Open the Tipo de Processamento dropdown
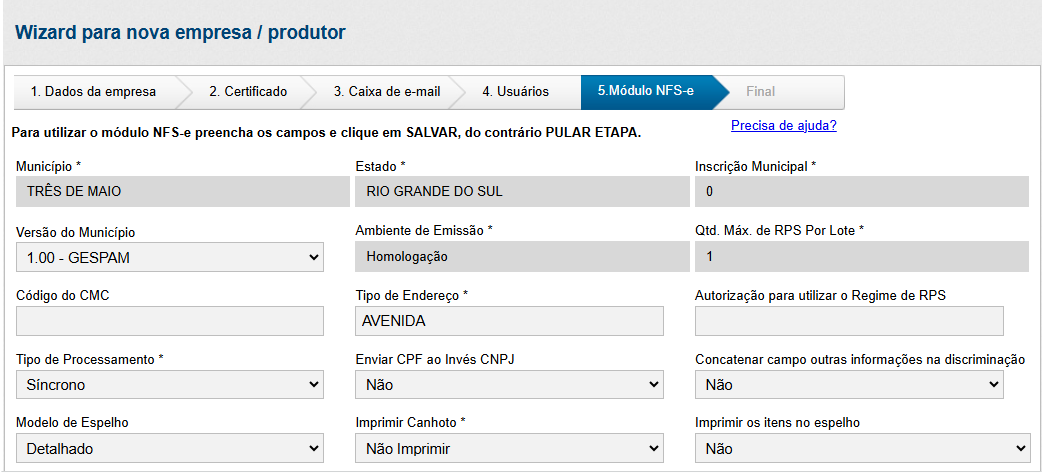1042x473 pixels. tap(170, 384)
